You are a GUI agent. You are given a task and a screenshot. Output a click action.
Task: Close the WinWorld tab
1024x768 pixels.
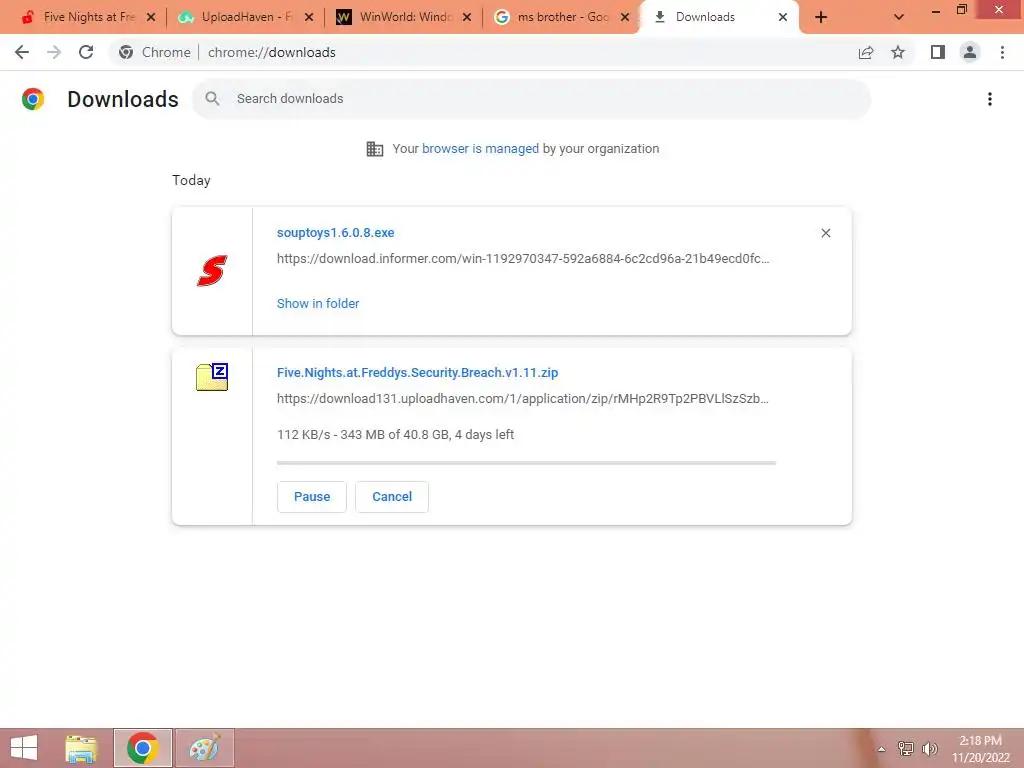coord(467,18)
